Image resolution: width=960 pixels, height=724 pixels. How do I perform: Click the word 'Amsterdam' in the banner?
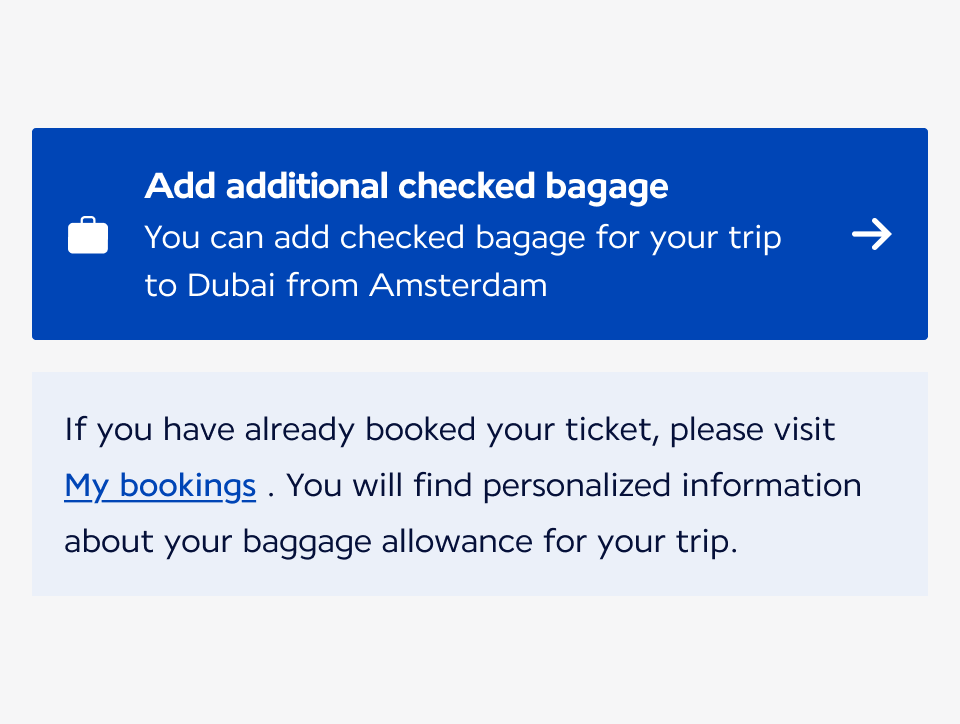pyautogui.click(x=458, y=285)
